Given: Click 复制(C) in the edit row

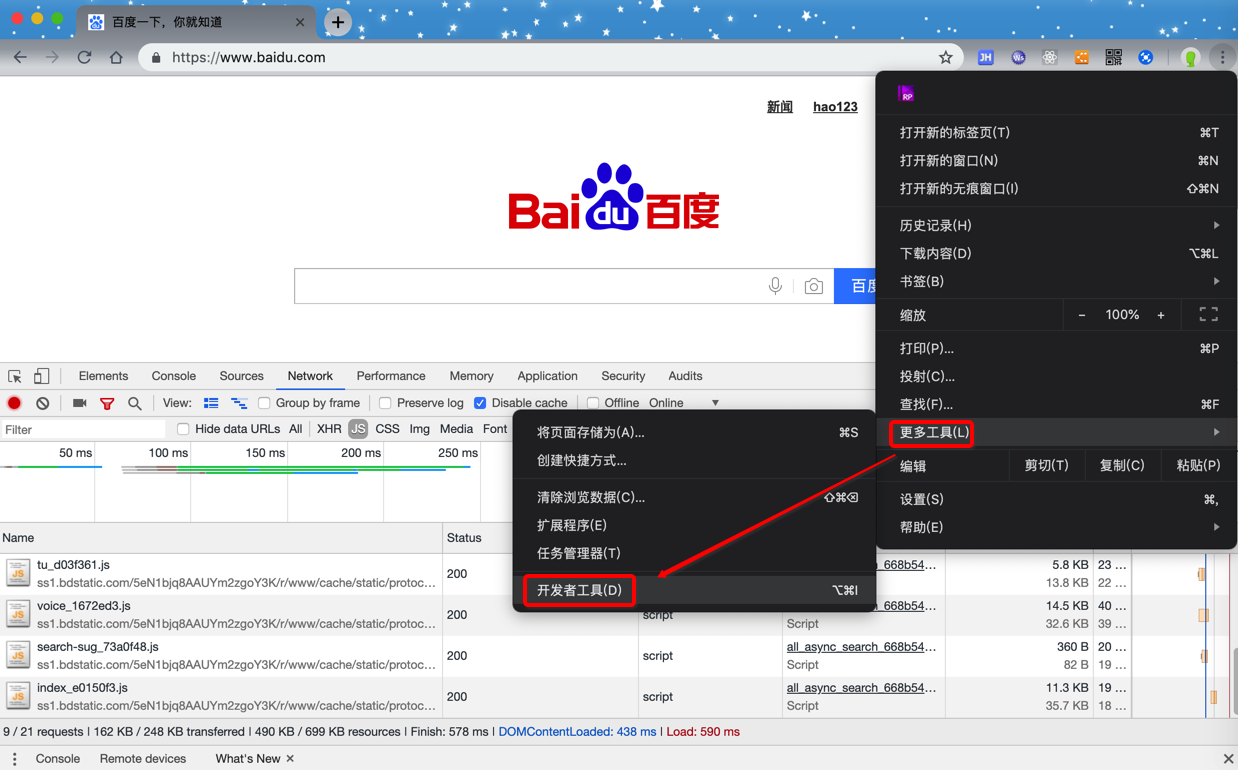Looking at the screenshot, I should click(x=1122, y=465).
